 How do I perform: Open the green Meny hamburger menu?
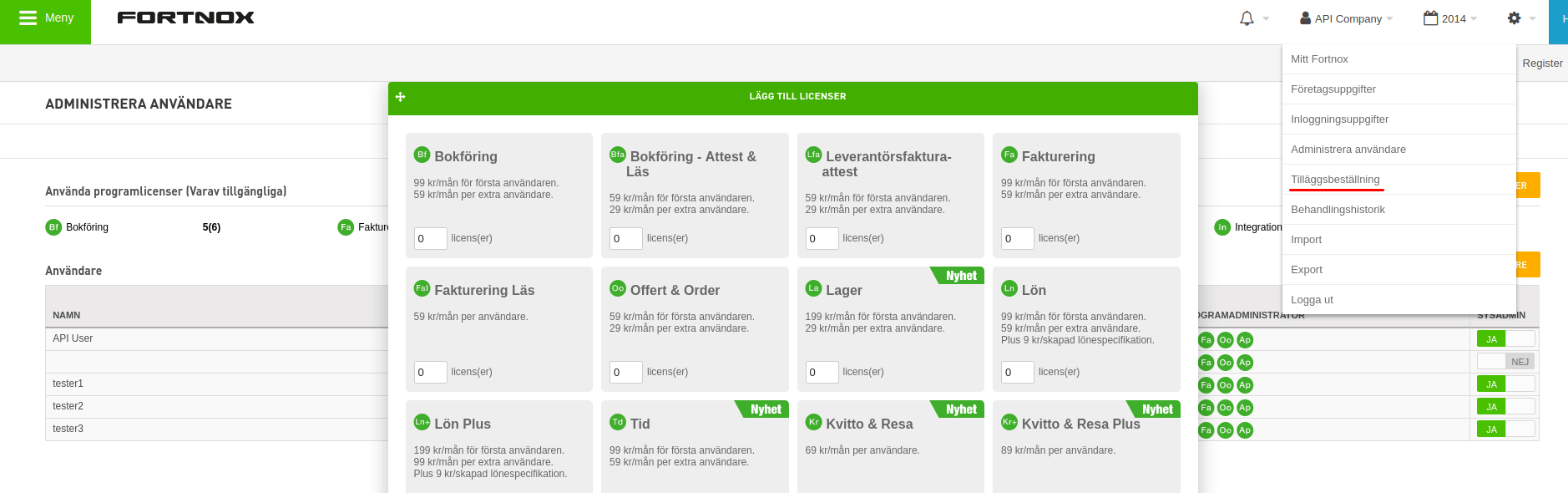point(46,18)
